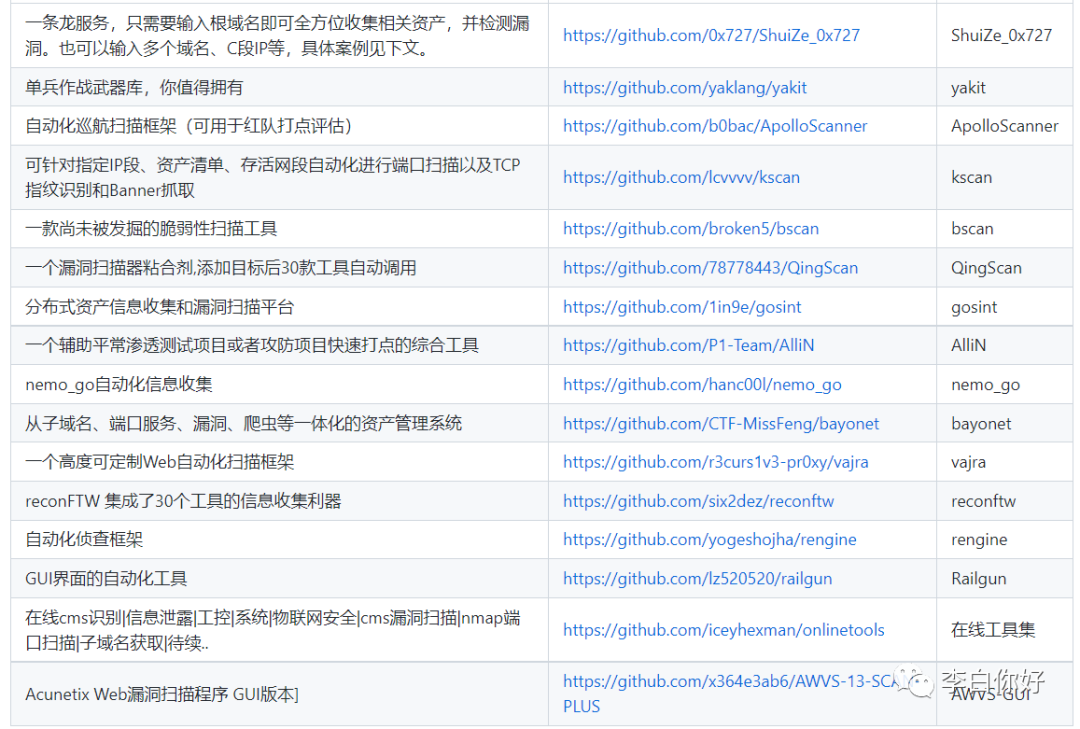Open the hanc00l/nemo_go link

coord(702,384)
